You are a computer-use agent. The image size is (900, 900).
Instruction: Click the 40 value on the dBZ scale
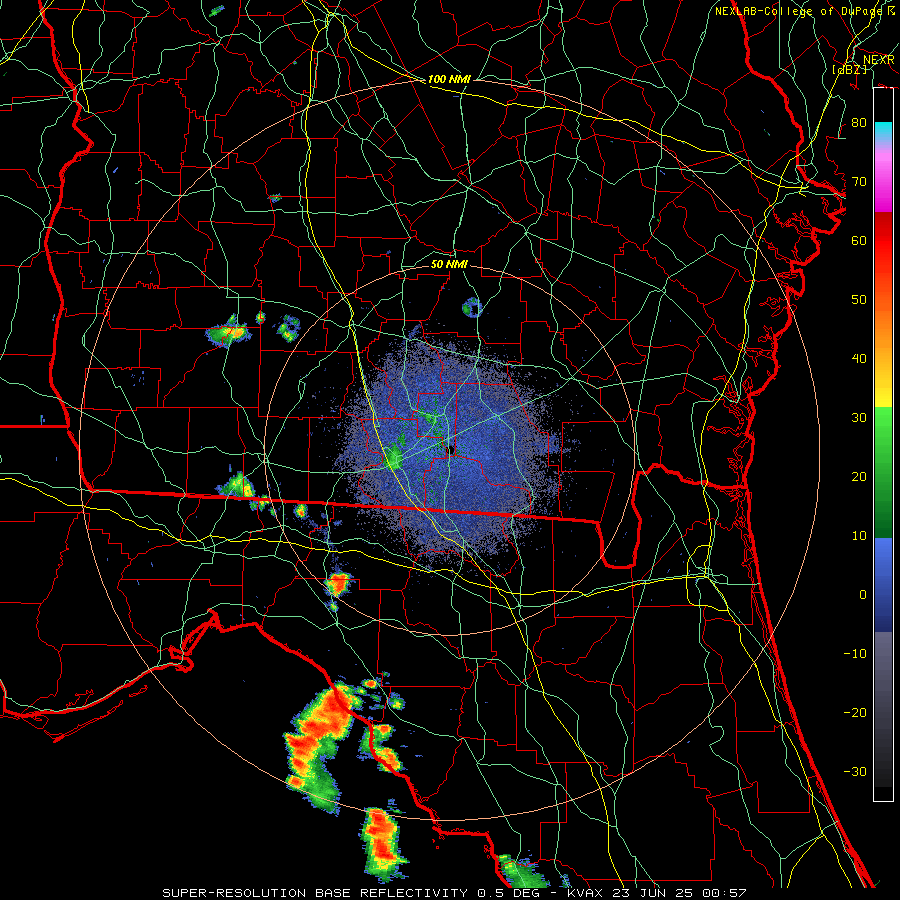[x=859, y=359]
